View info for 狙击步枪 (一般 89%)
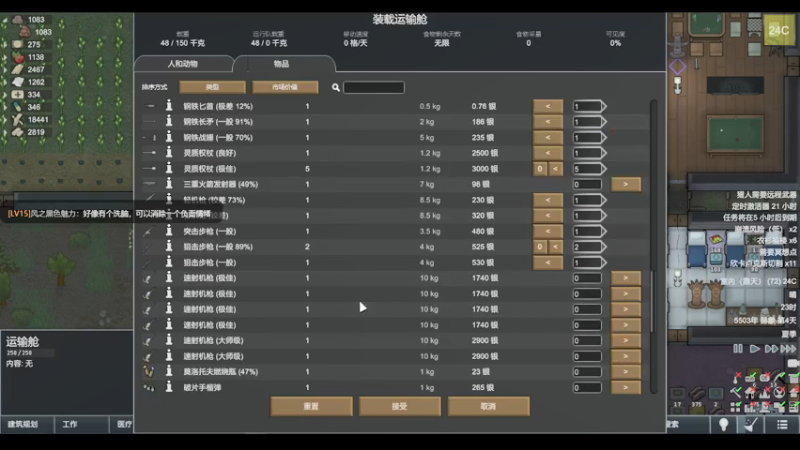800x450 pixels. tap(169, 246)
